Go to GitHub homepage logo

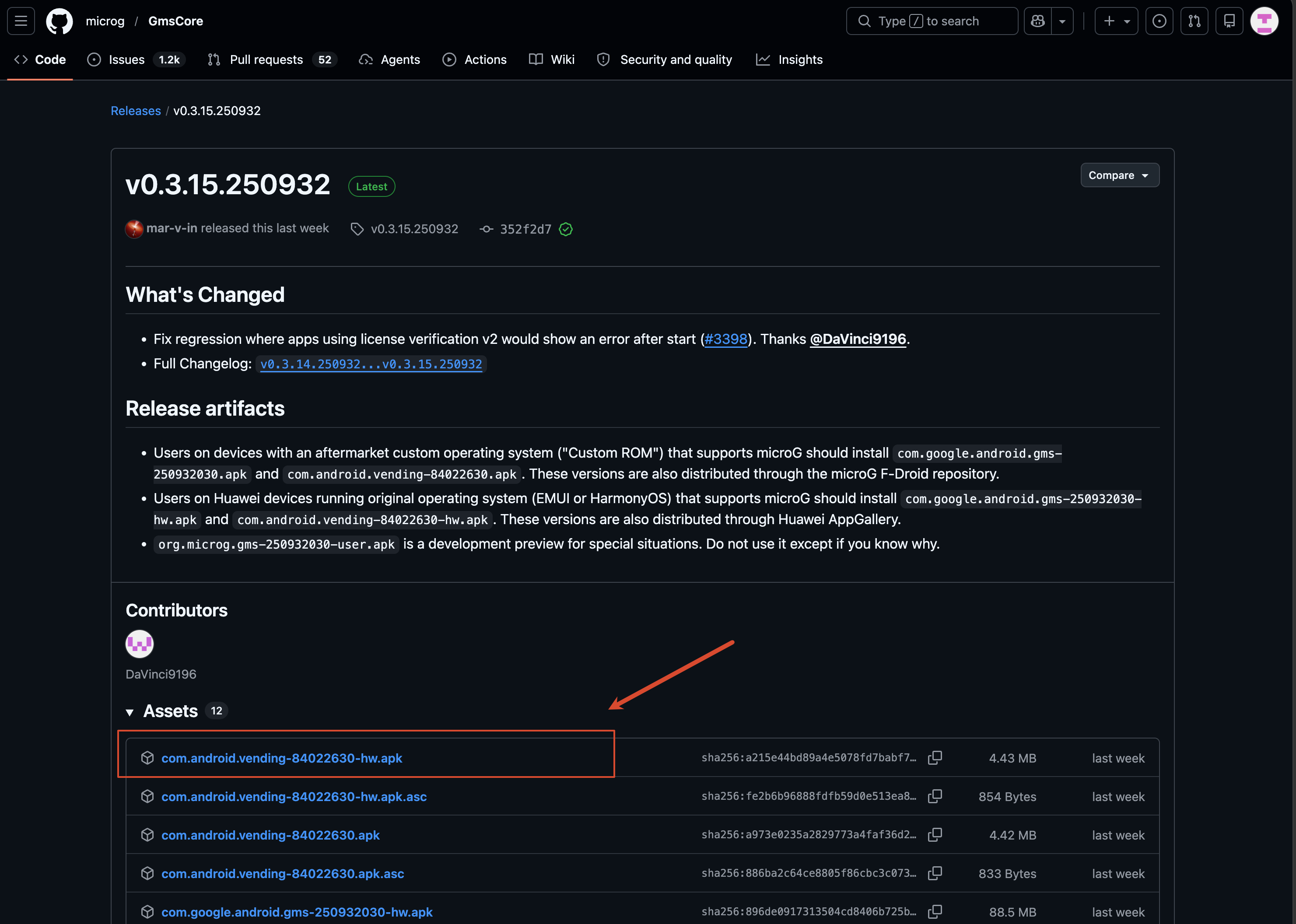pos(59,21)
